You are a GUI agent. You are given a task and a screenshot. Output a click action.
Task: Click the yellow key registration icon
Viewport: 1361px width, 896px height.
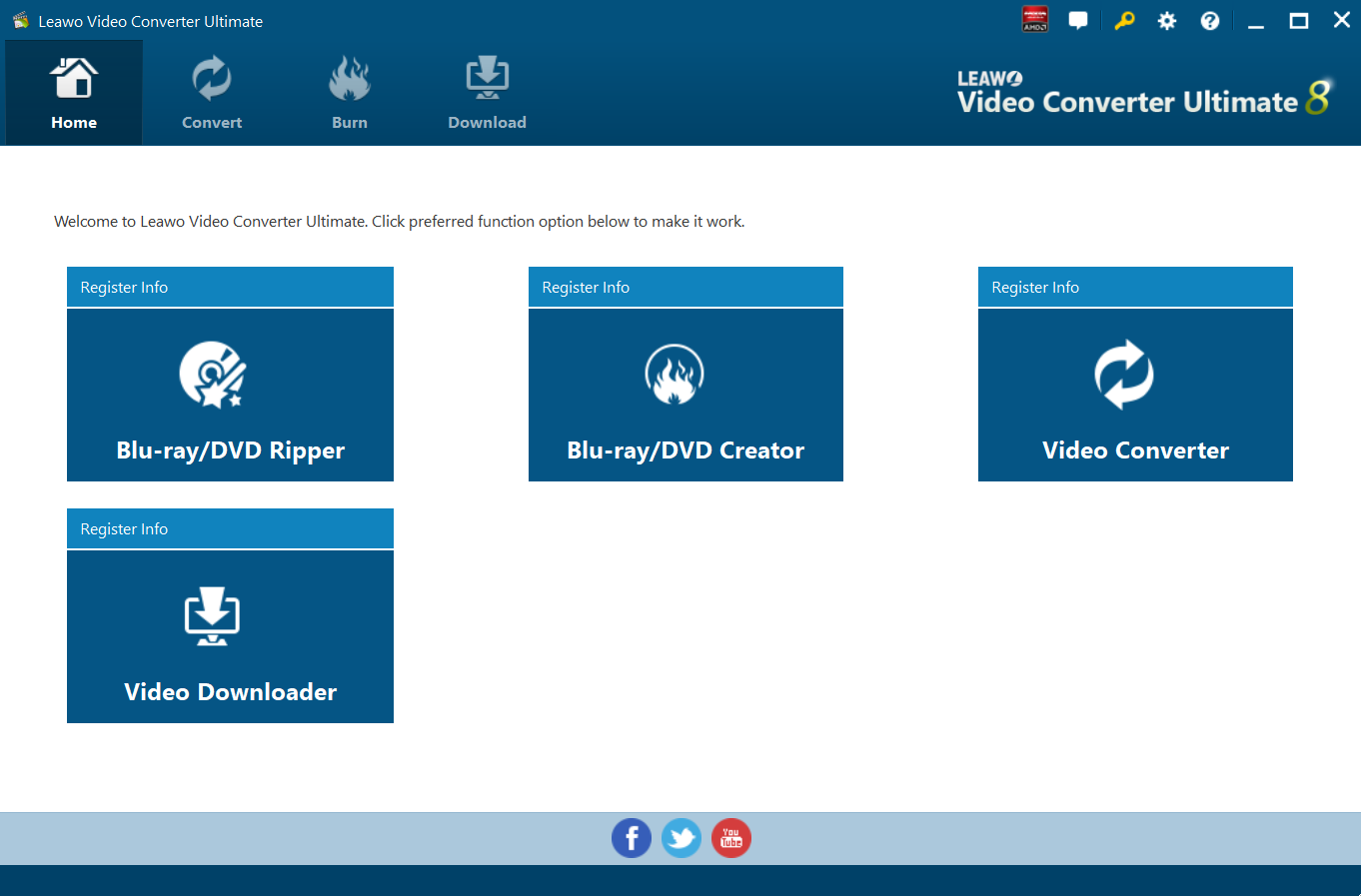tap(1124, 20)
